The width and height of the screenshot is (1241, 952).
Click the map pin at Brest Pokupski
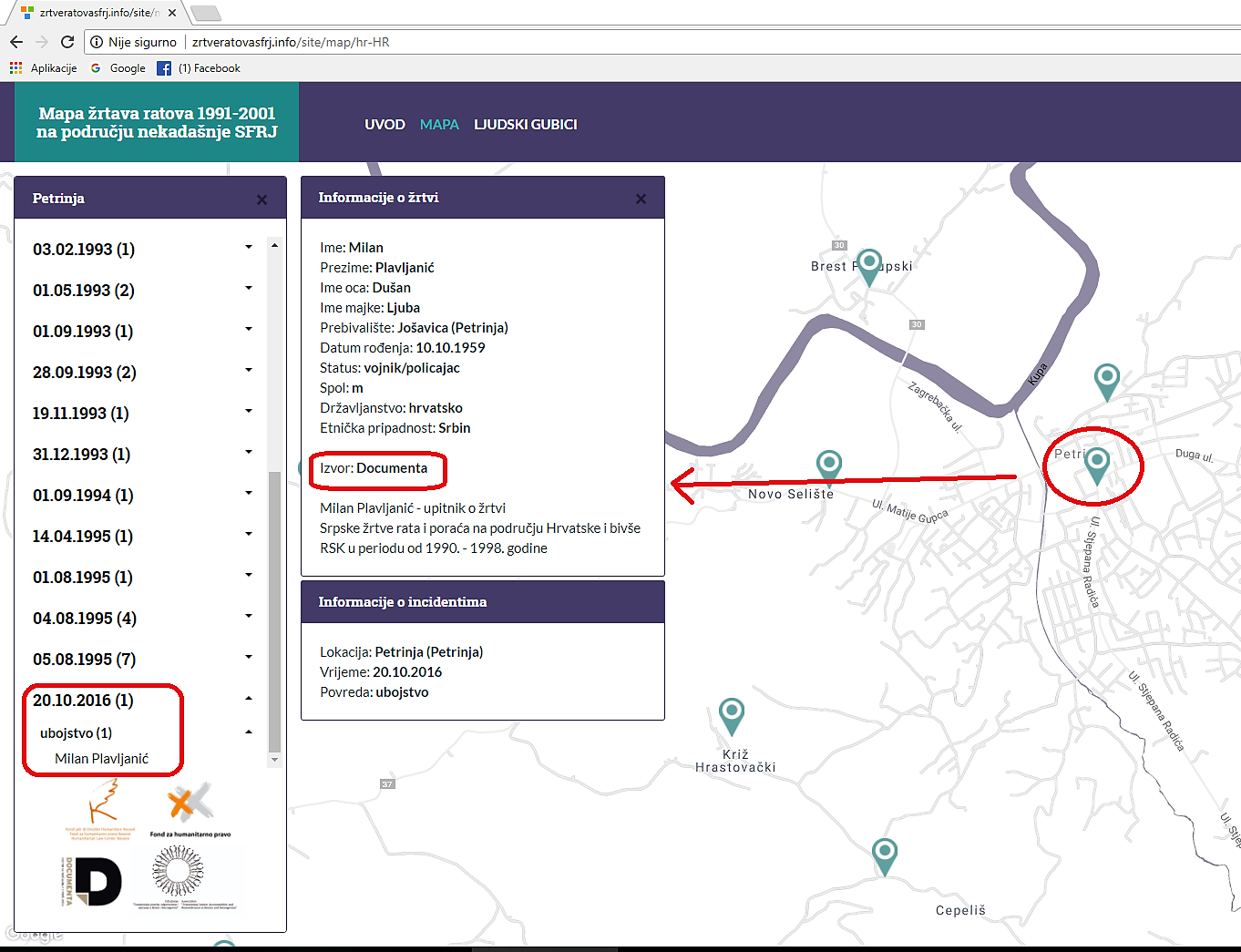pos(869,265)
